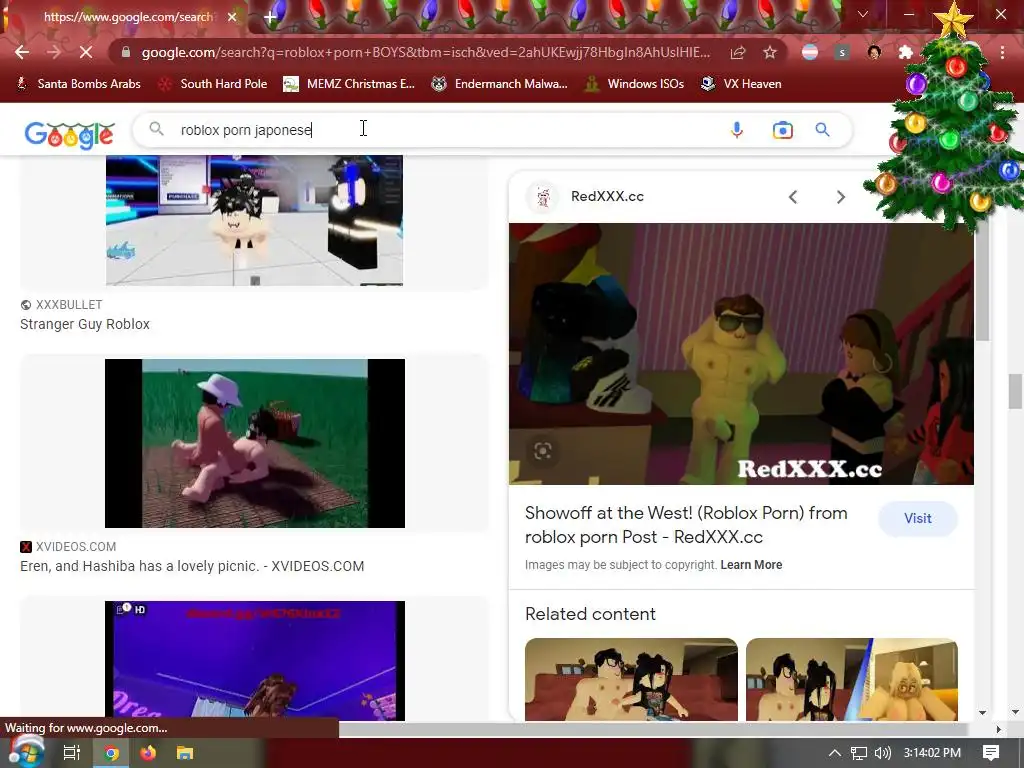Close the google.com/search tab
The image size is (1024, 768).
[x=232, y=17]
